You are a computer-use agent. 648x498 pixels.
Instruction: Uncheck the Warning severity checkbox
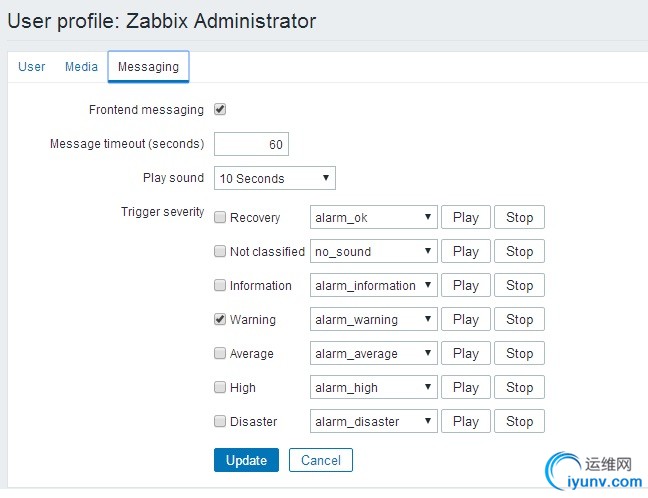coord(220,319)
